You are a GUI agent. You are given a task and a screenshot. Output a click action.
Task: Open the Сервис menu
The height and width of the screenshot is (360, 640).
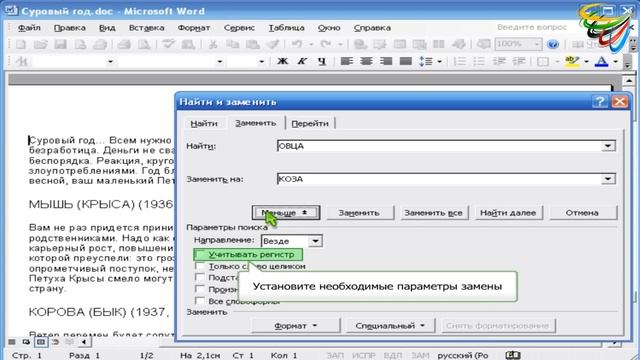tap(239, 28)
